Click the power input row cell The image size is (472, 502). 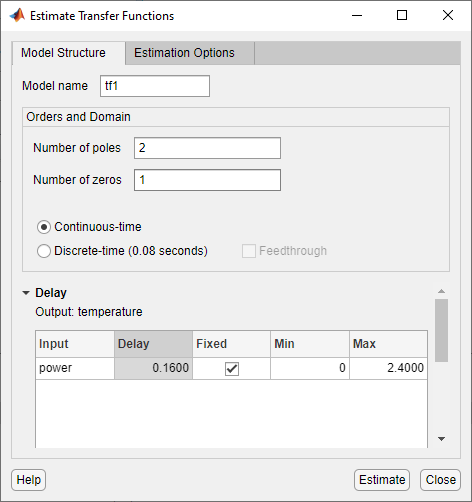point(75,368)
